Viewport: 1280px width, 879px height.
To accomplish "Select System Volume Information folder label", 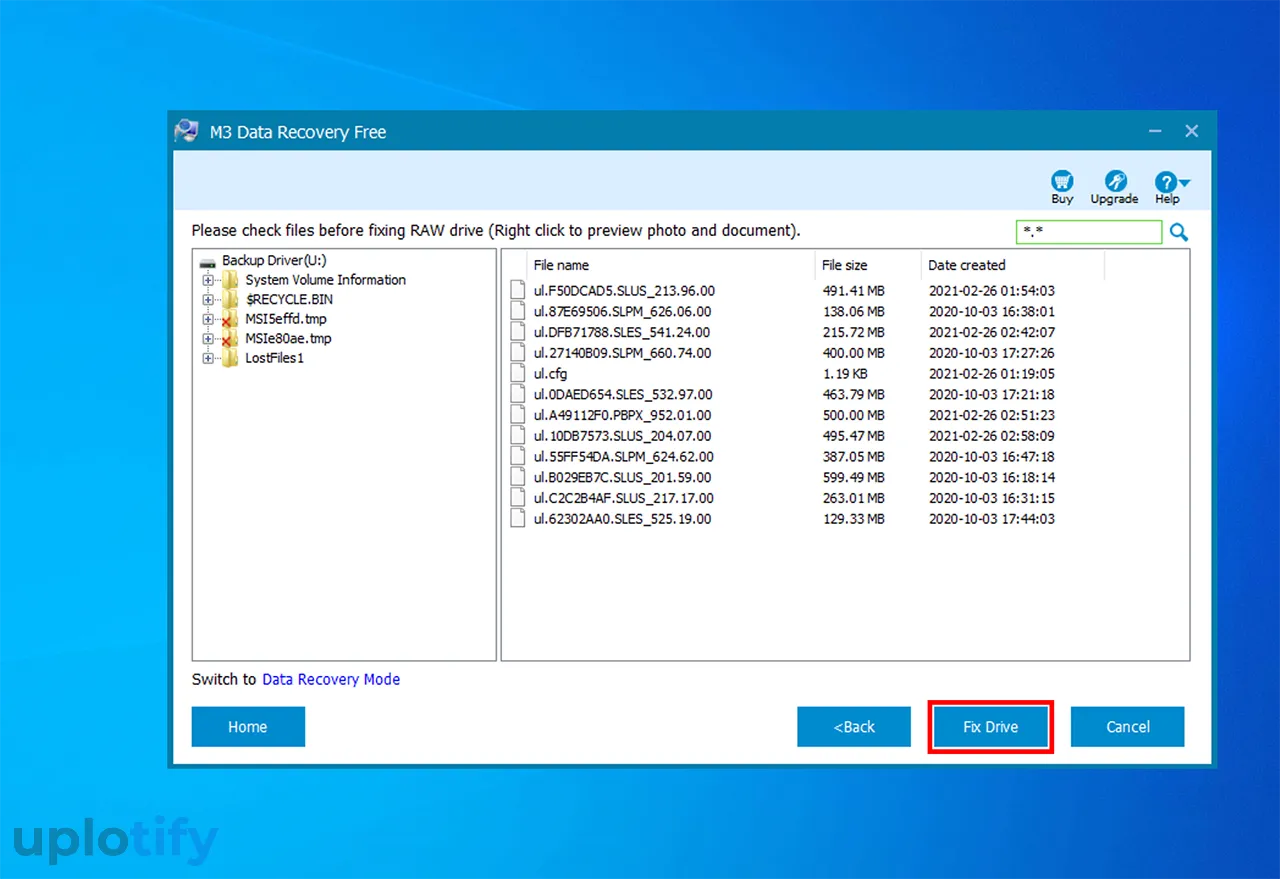I will click(x=325, y=280).
